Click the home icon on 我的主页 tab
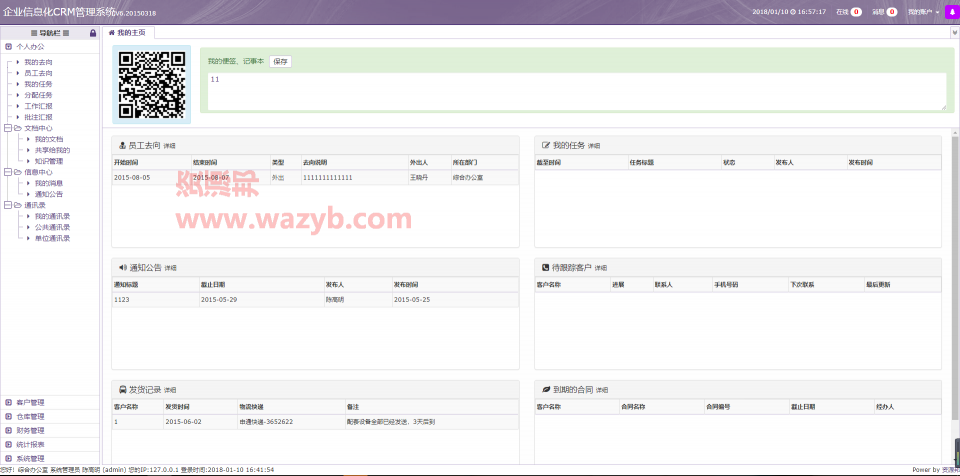960x476 pixels. click(x=111, y=32)
